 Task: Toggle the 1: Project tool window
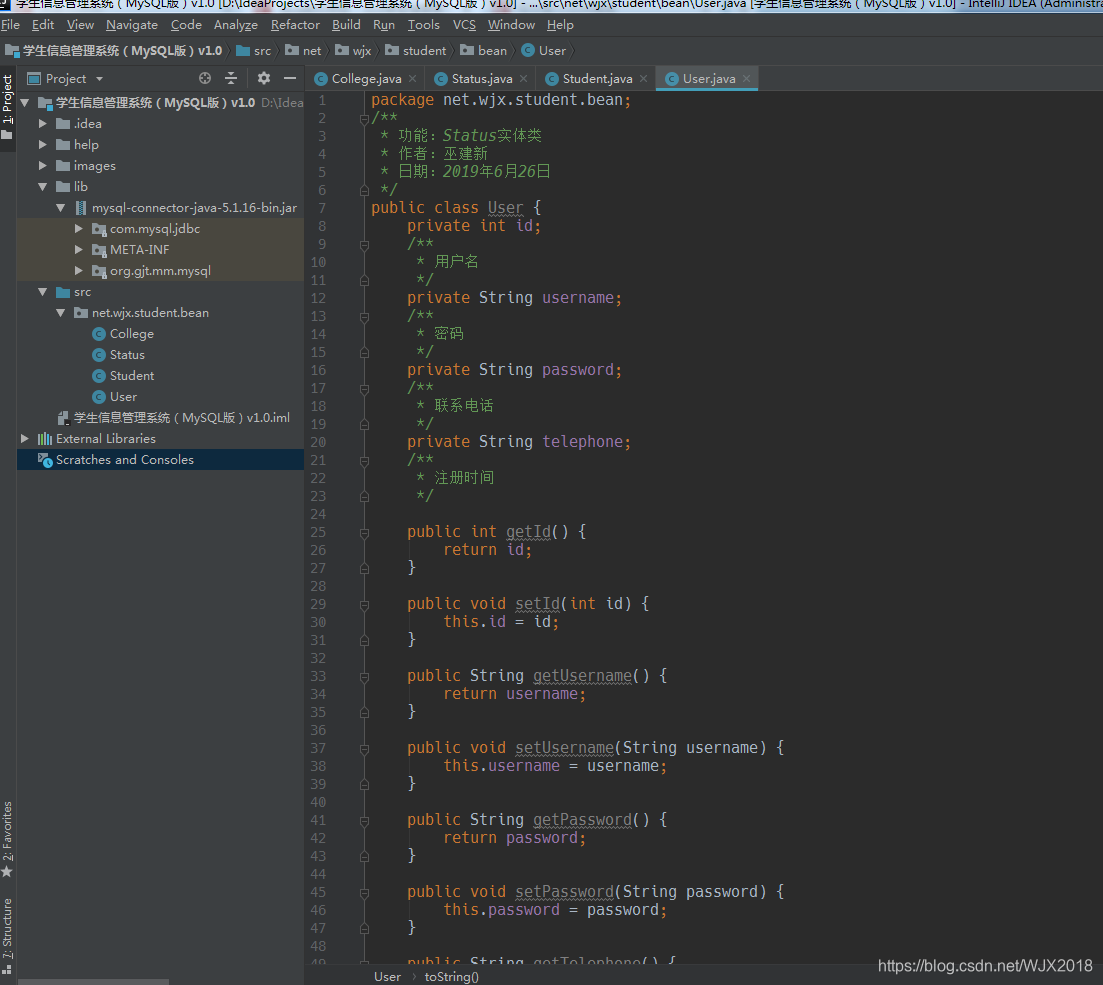(8, 106)
